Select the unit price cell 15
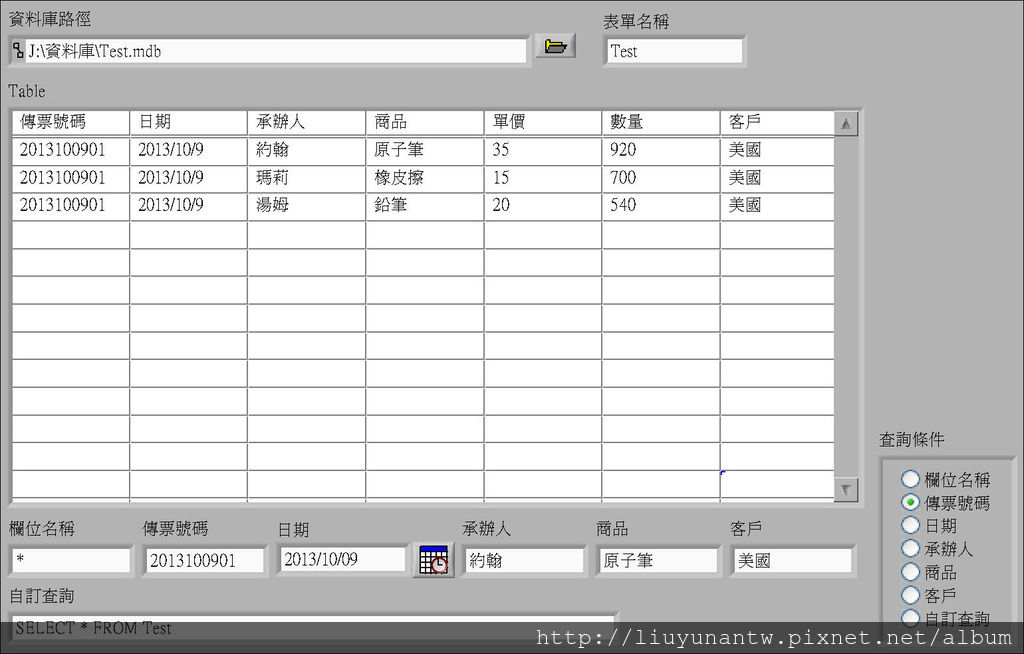 click(543, 178)
